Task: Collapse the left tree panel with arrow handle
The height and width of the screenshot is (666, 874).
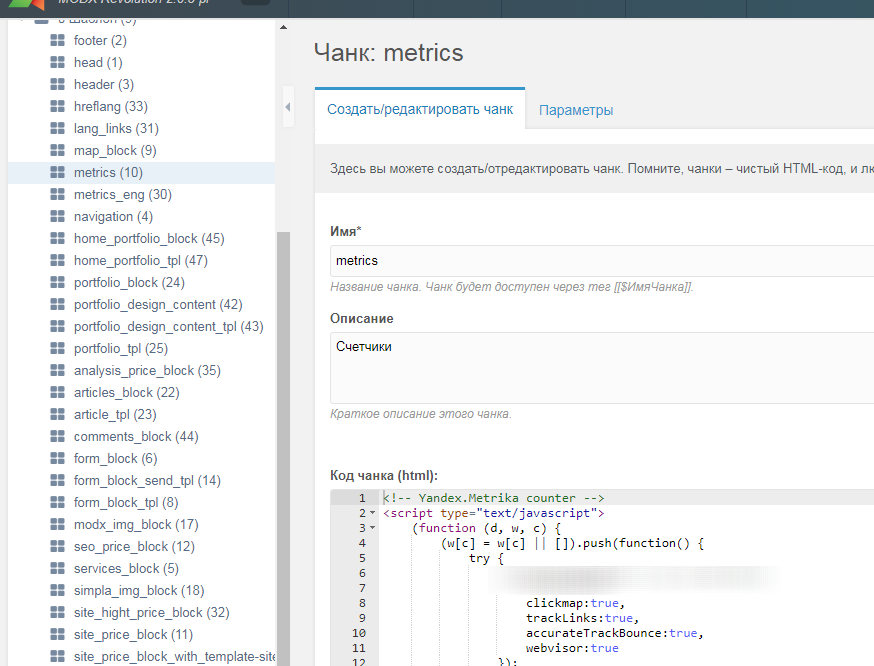Action: (x=288, y=107)
